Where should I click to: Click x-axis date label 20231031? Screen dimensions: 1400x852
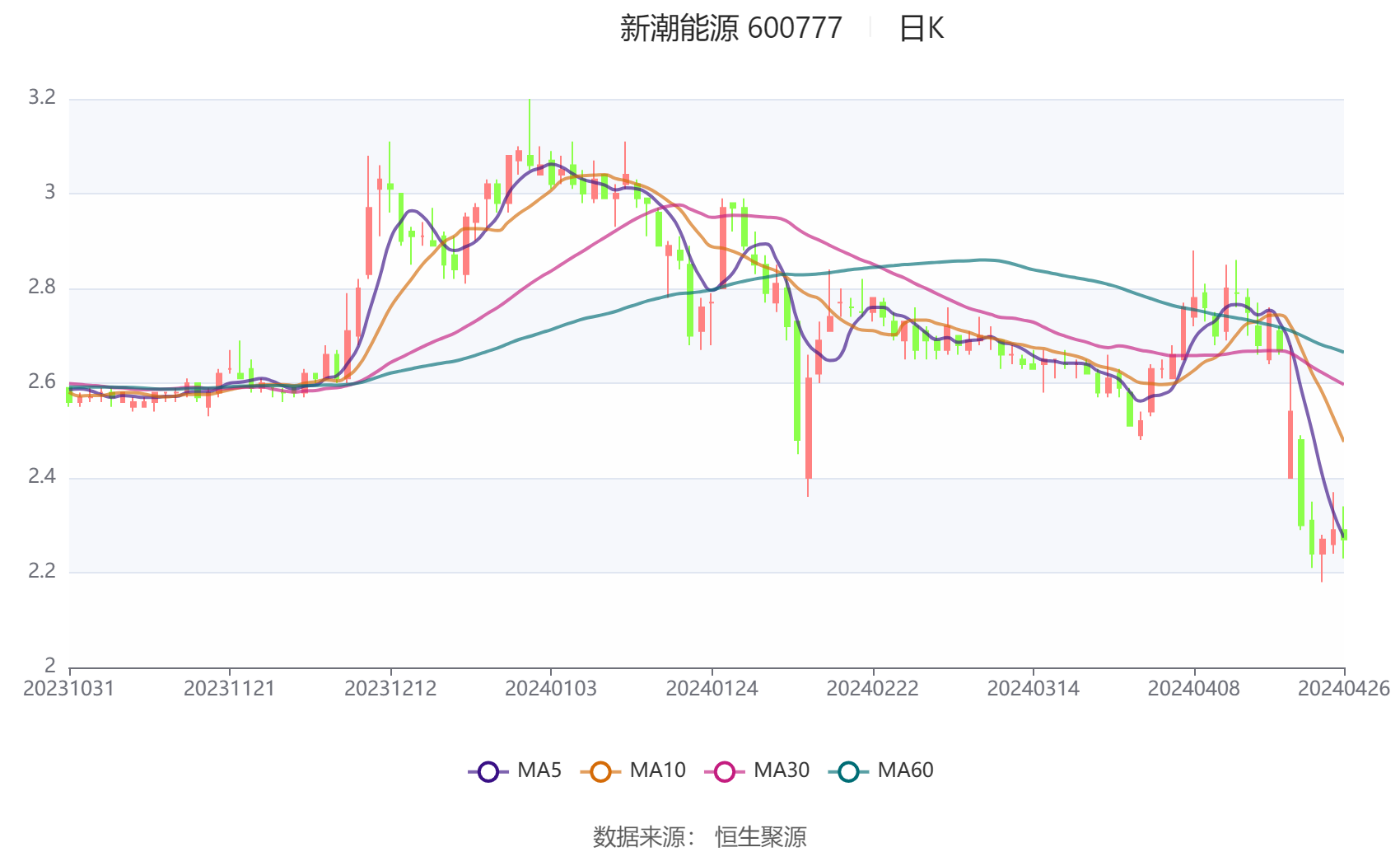pyautogui.click(x=69, y=689)
